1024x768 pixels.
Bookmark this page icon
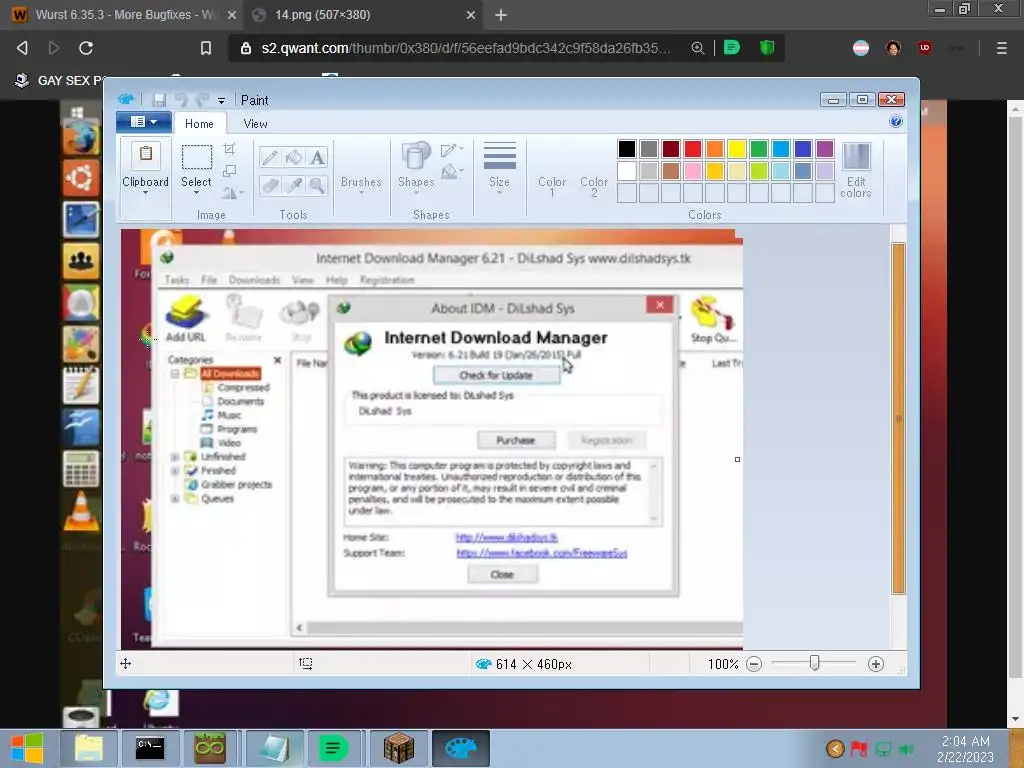pyautogui.click(x=206, y=48)
